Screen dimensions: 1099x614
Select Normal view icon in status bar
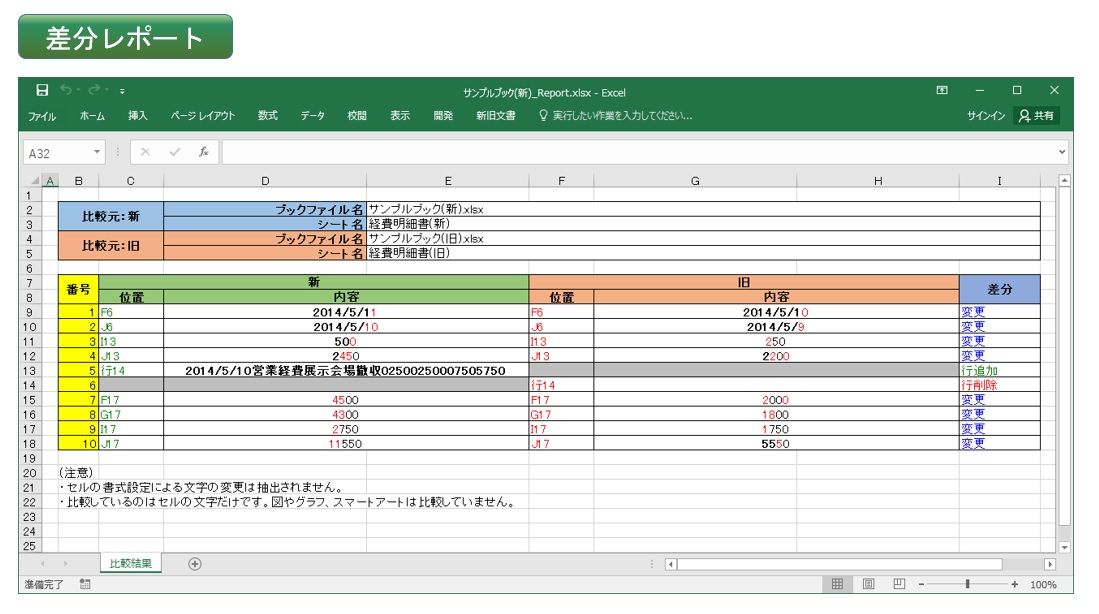838,584
